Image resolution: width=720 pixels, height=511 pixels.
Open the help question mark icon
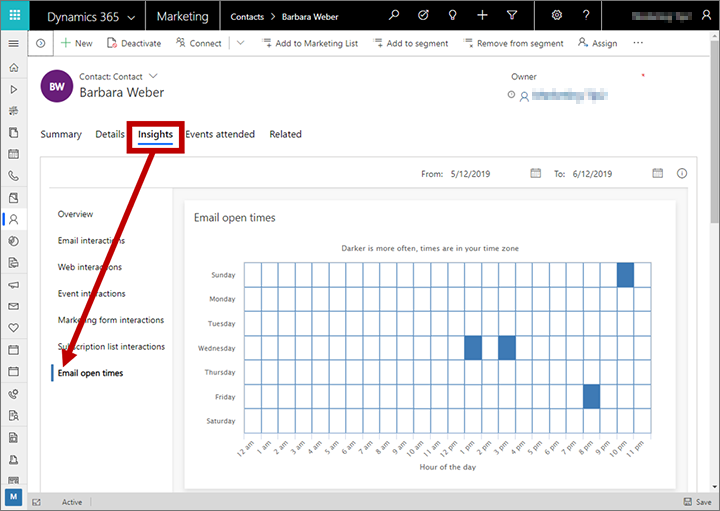click(586, 15)
